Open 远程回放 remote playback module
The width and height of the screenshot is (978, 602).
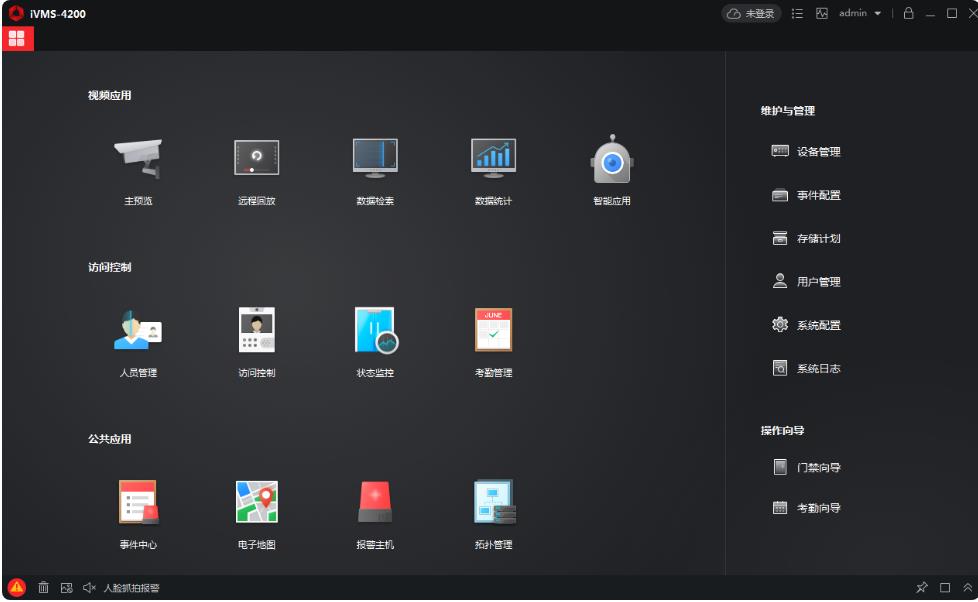(256, 157)
